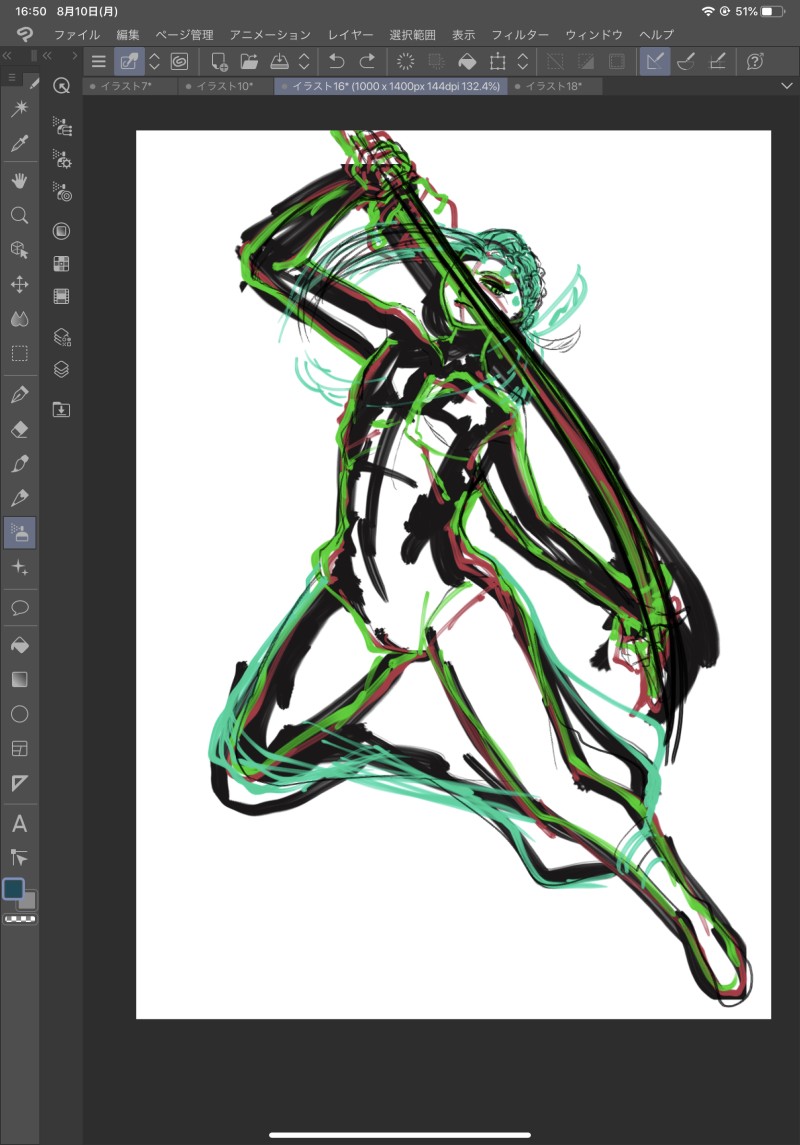Save the file with Save icon
800x1145 pixels.
coord(280,61)
